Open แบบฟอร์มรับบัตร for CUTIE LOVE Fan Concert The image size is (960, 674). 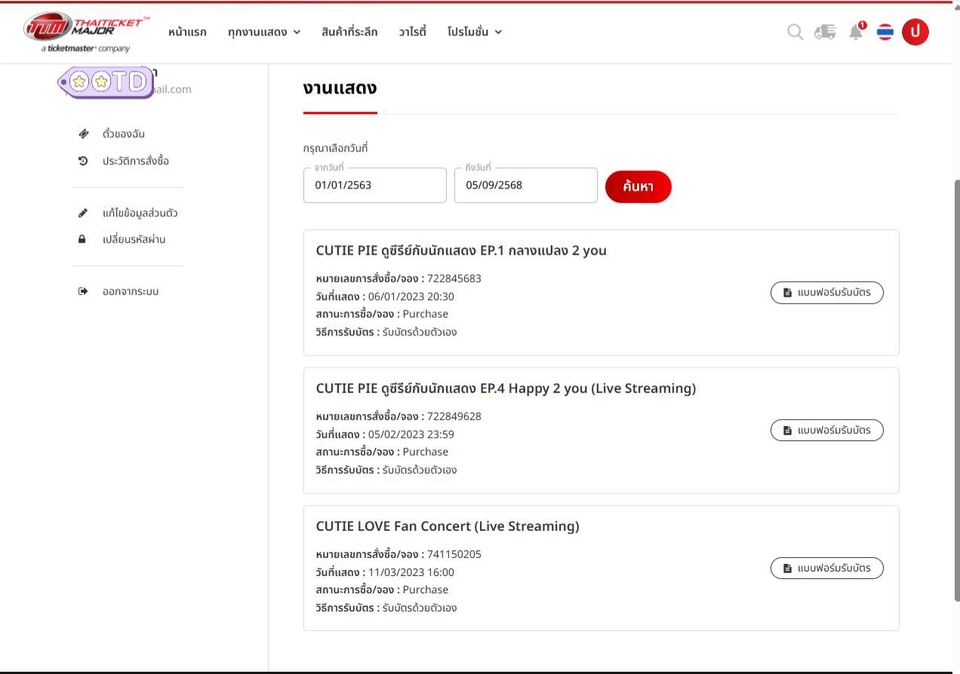[826, 568]
